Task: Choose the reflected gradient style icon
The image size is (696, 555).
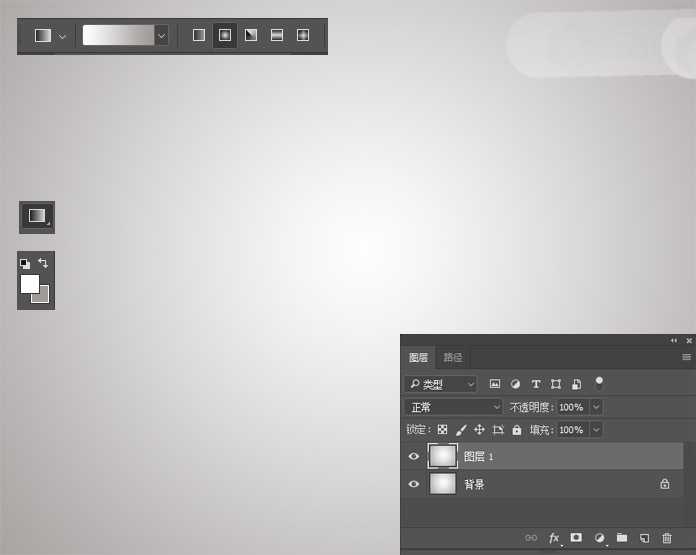Action: coord(277,35)
